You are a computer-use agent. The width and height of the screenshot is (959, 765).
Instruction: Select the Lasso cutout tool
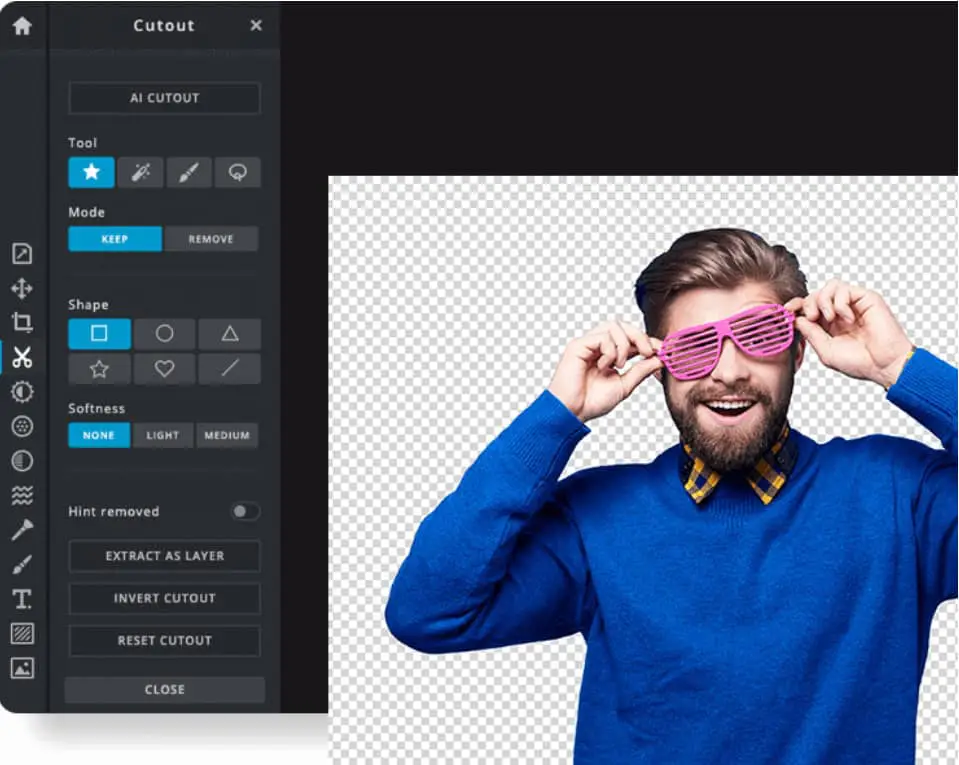pos(237,172)
